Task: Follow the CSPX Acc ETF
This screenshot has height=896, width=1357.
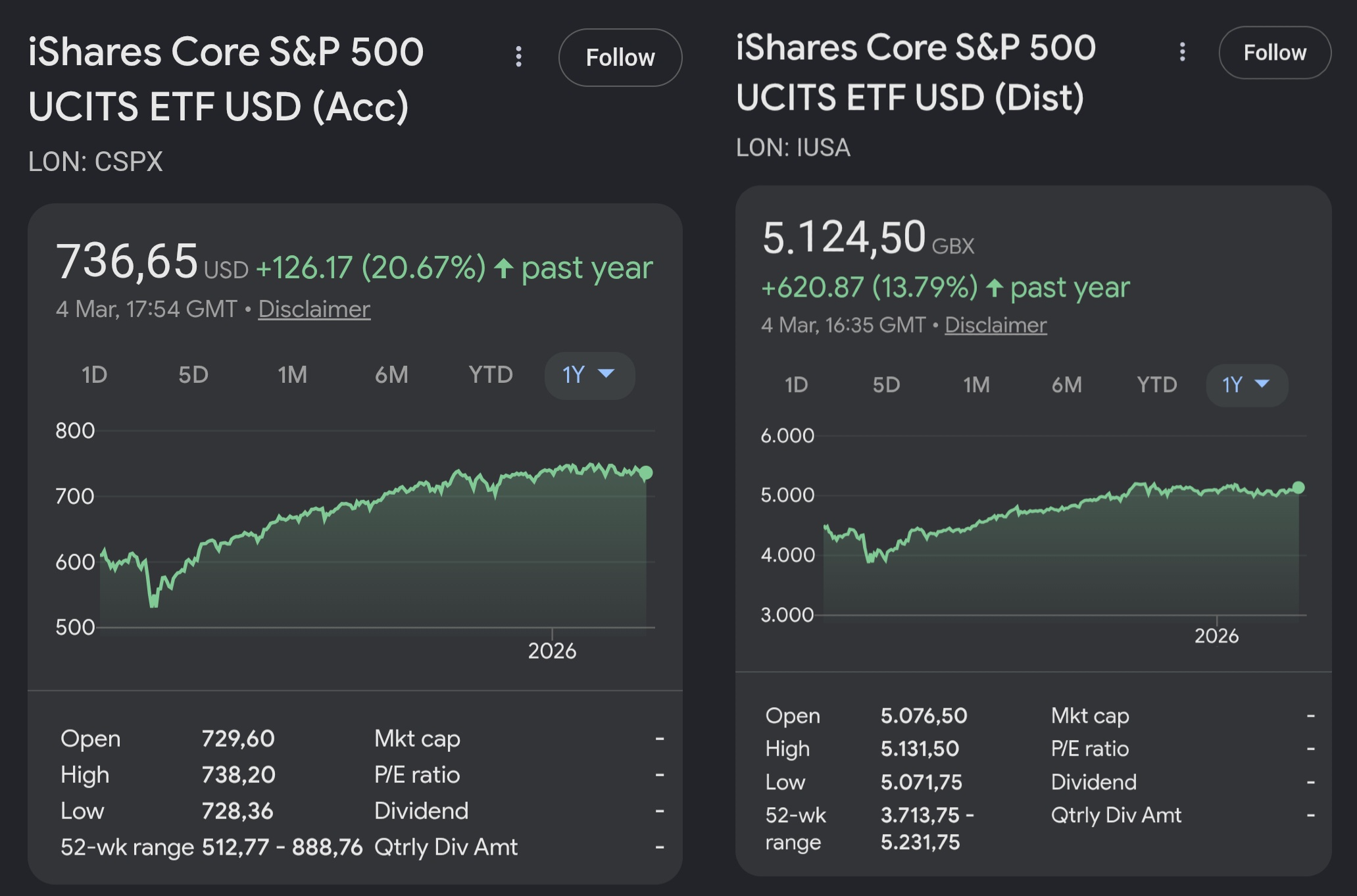Action: (x=620, y=57)
